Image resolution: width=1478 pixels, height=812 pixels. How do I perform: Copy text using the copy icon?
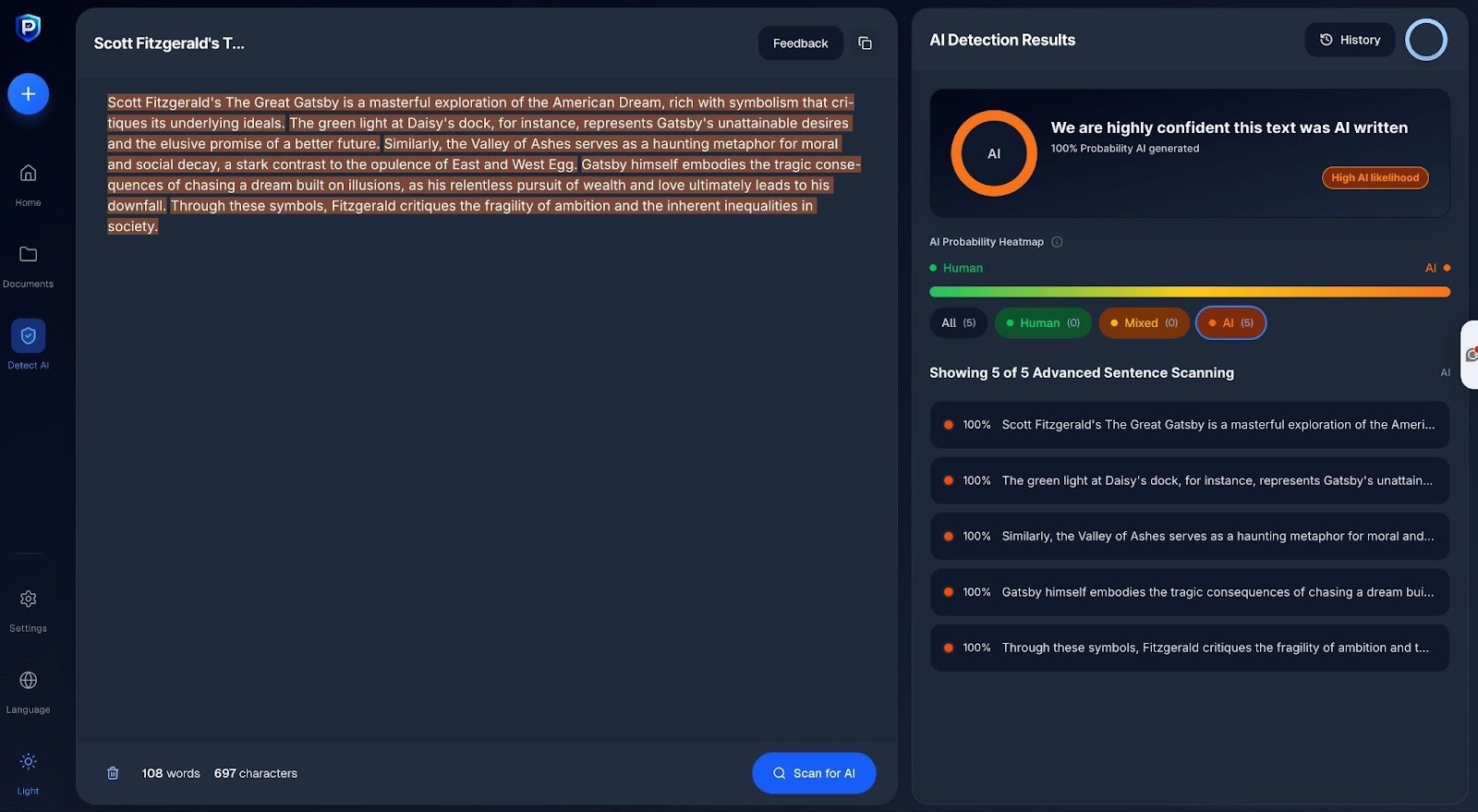point(865,43)
